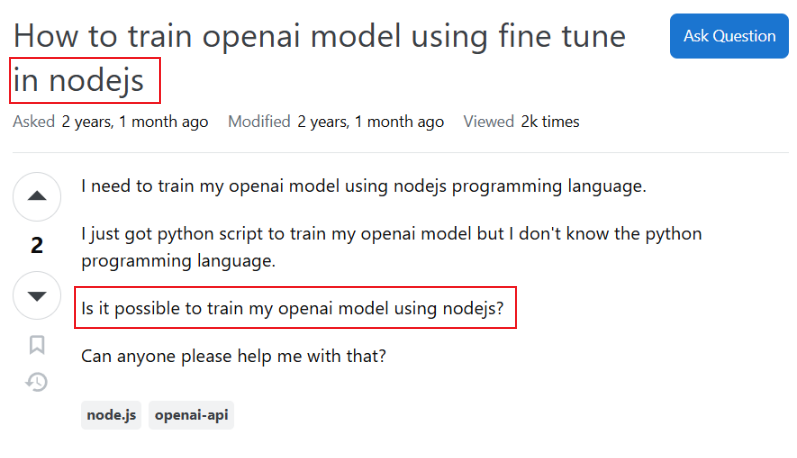This screenshot has width=797, height=458.
Task: Open the node.js tag
Action: [x=111, y=415]
